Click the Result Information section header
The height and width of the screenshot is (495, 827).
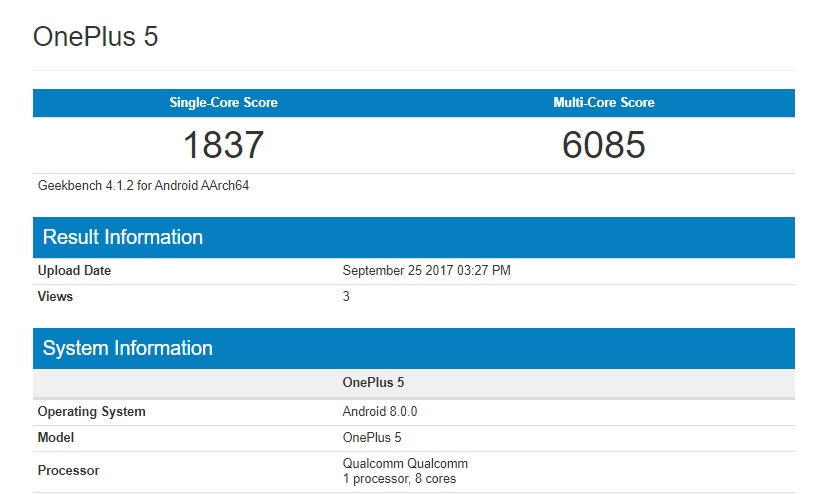414,237
